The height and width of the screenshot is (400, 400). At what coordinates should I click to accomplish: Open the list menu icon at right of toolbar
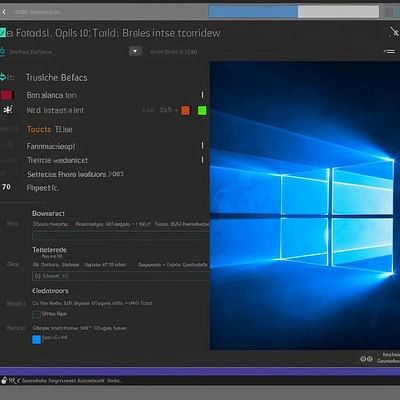389,51
